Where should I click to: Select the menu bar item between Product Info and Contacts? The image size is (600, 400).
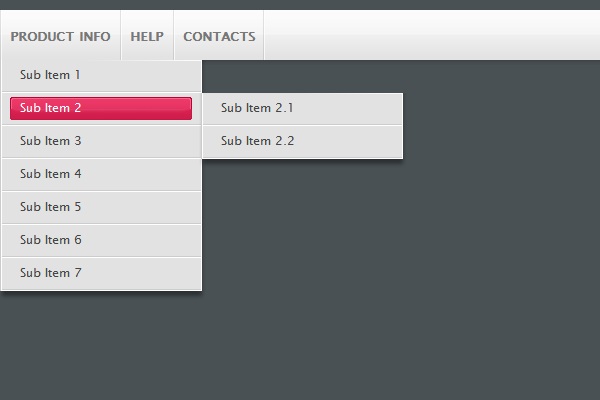[147, 37]
